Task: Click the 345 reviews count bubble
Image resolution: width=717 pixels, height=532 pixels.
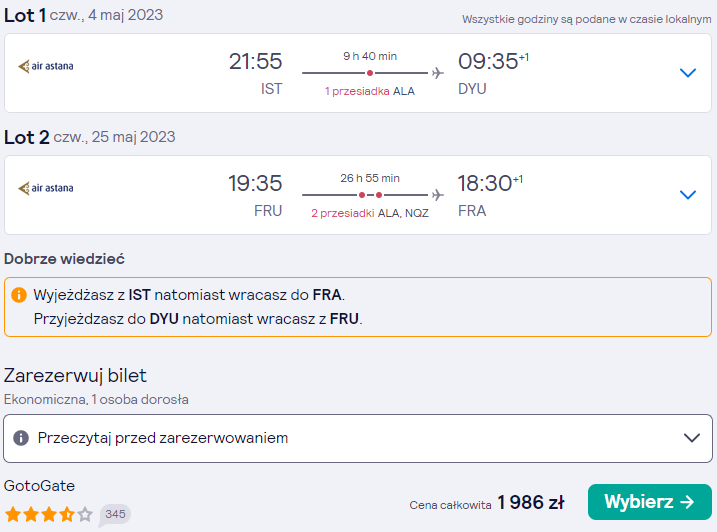Action: [115, 514]
